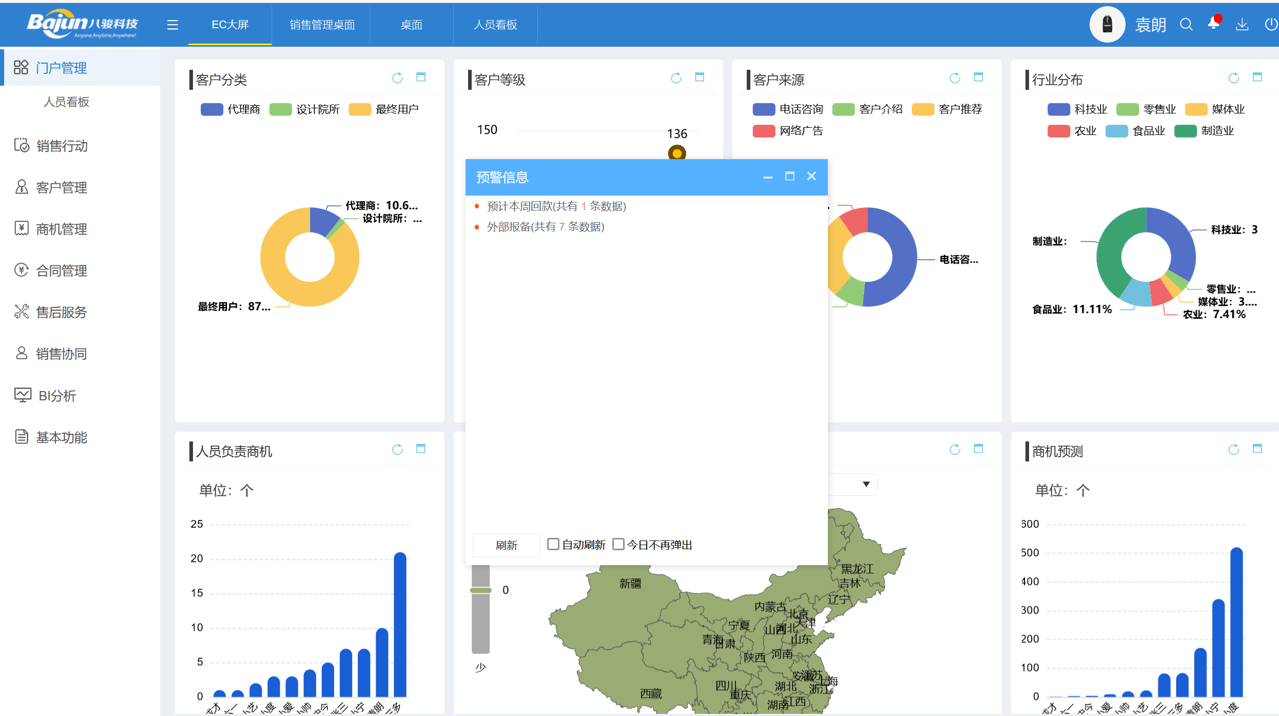Open the dropdown above the map
This screenshot has height=716, width=1279.
pyautogui.click(x=865, y=484)
